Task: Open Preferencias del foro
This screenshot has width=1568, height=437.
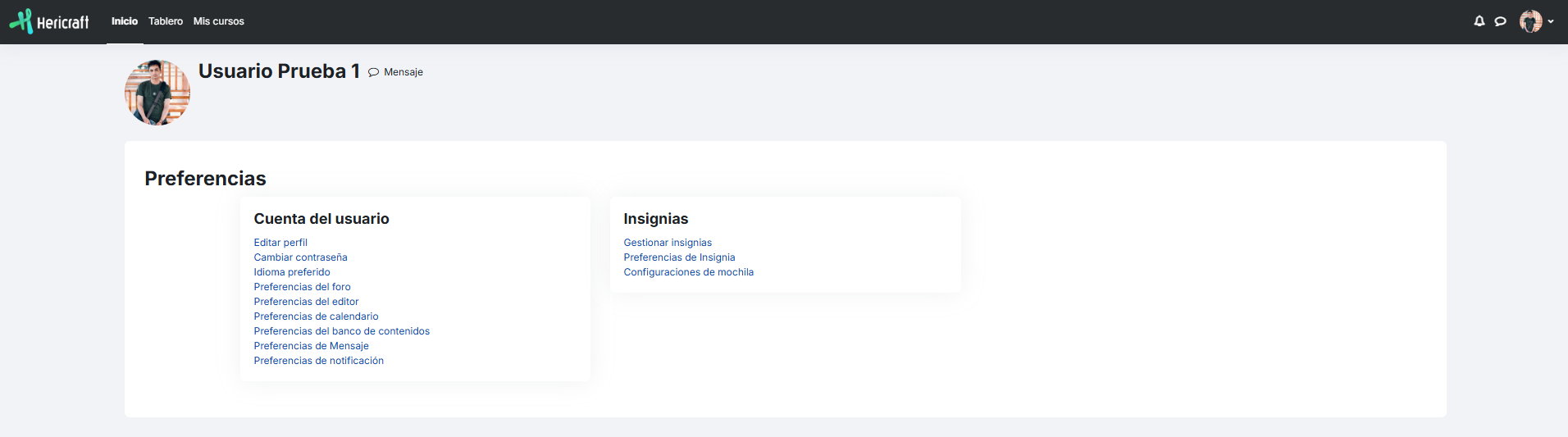Action: [x=302, y=287]
